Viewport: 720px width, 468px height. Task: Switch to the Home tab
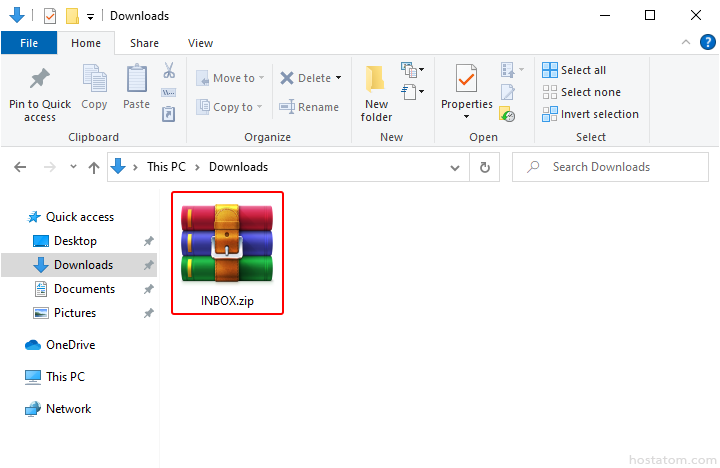(86, 43)
